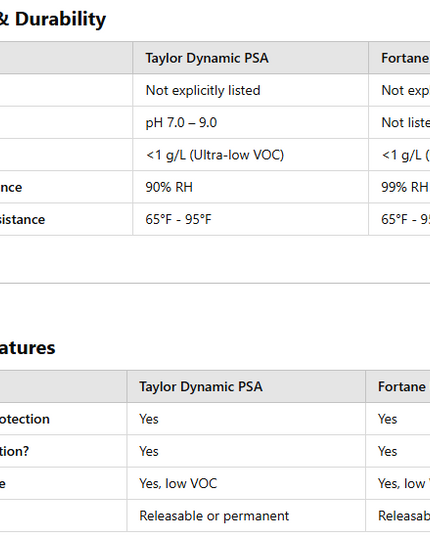Select the 'otection' row label
Viewport: 430px width, 537px height.
point(25,419)
